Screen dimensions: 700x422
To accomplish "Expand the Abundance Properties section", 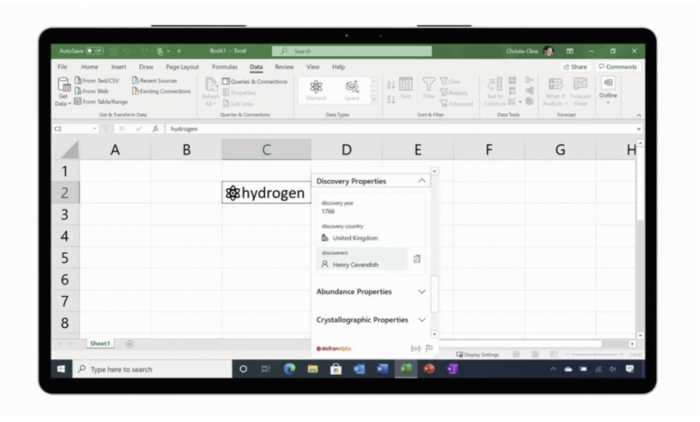I will point(421,292).
